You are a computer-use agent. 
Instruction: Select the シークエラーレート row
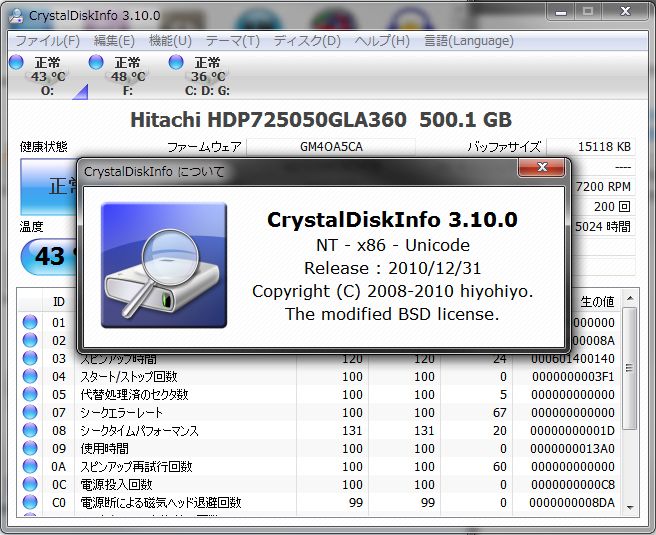pos(319,412)
